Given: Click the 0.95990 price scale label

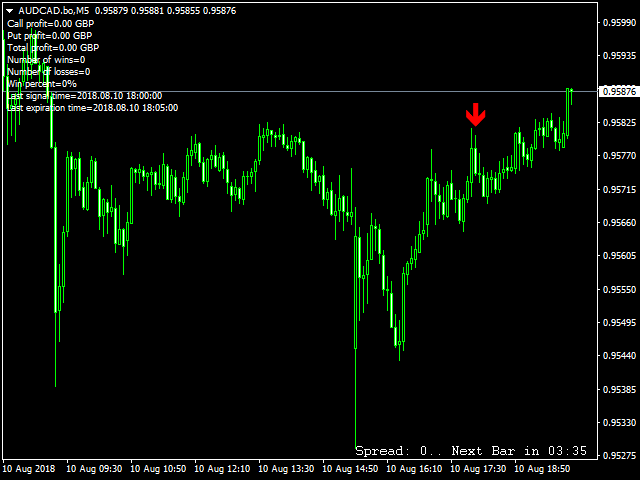Looking at the screenshot, I should [x=619, y=22].
